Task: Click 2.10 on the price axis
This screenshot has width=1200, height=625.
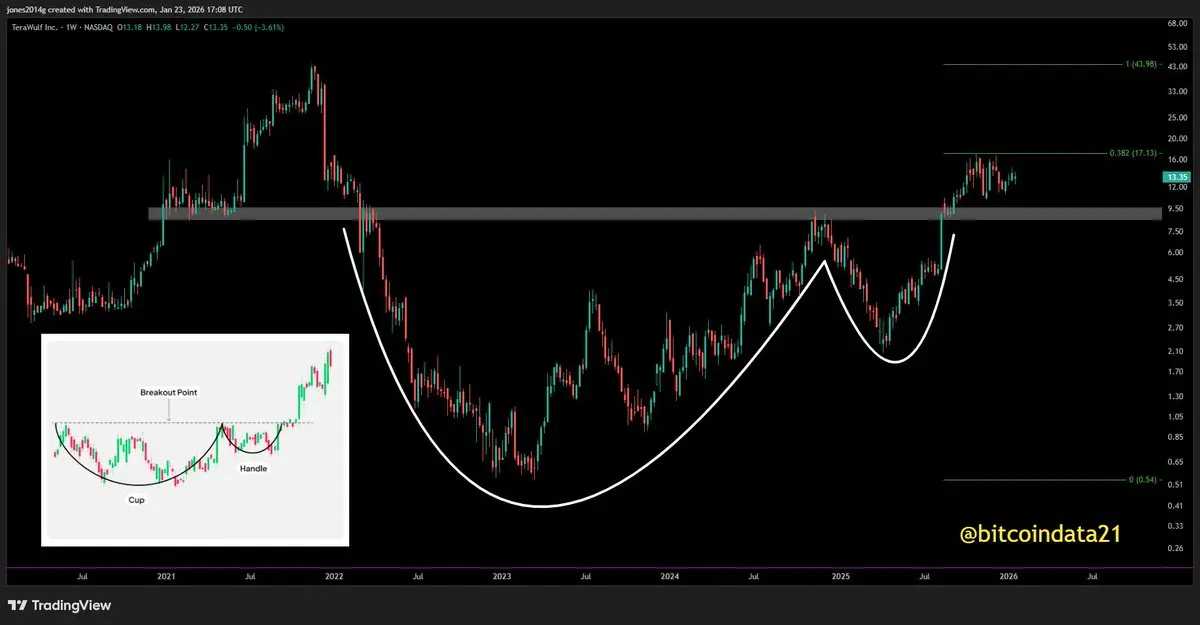Action: pos(1176,351)
